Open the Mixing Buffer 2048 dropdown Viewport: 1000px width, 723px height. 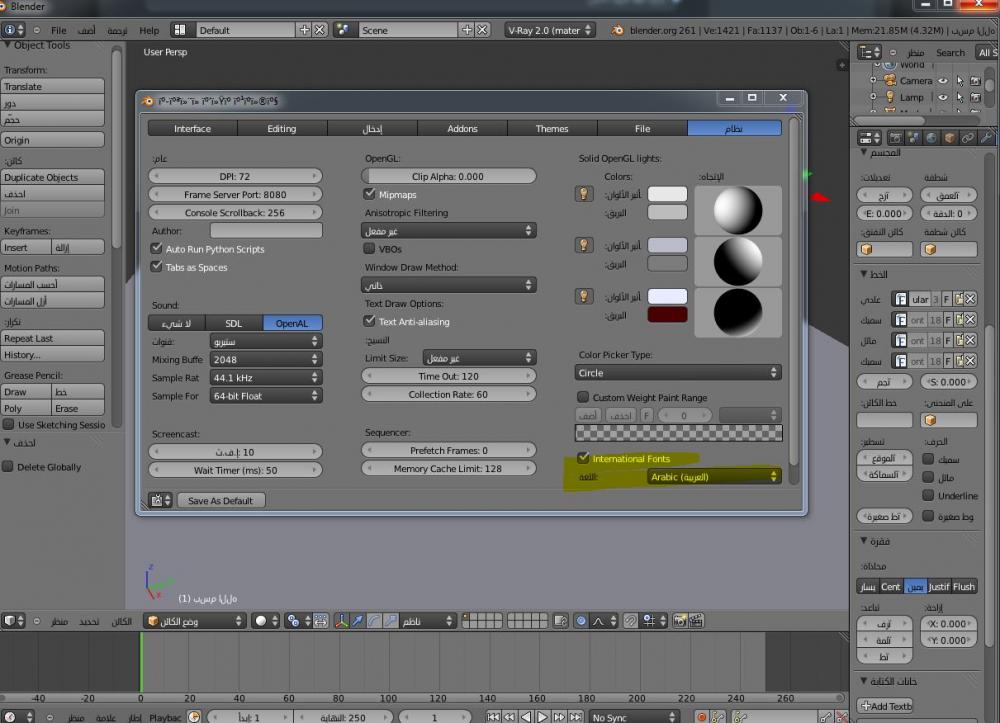click(266, 360)
